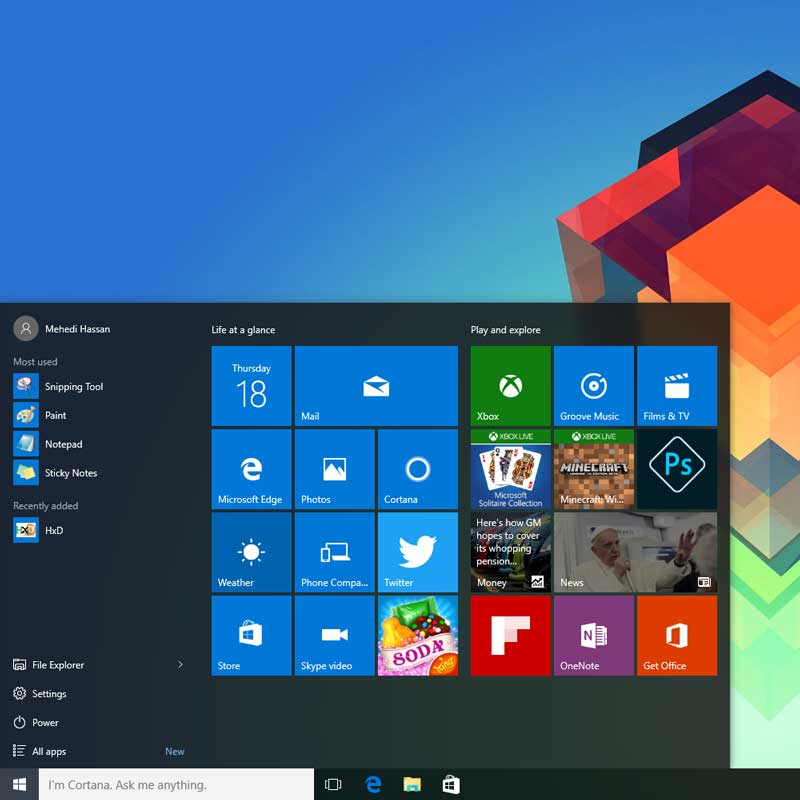Open the Money news tile
The image size is (800, 800).
coord(510,552)
